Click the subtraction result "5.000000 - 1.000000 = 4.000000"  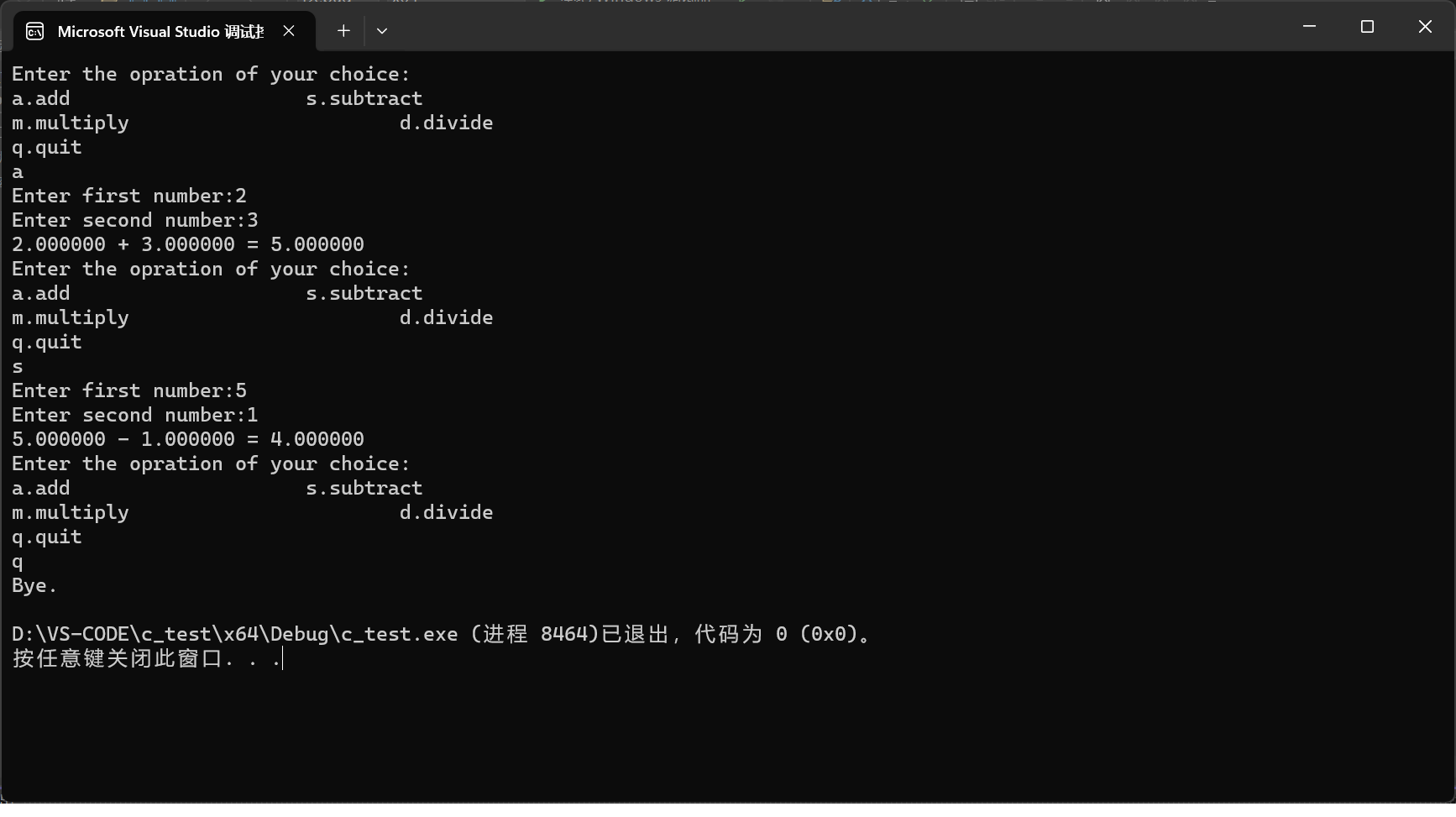coord(188,439)
